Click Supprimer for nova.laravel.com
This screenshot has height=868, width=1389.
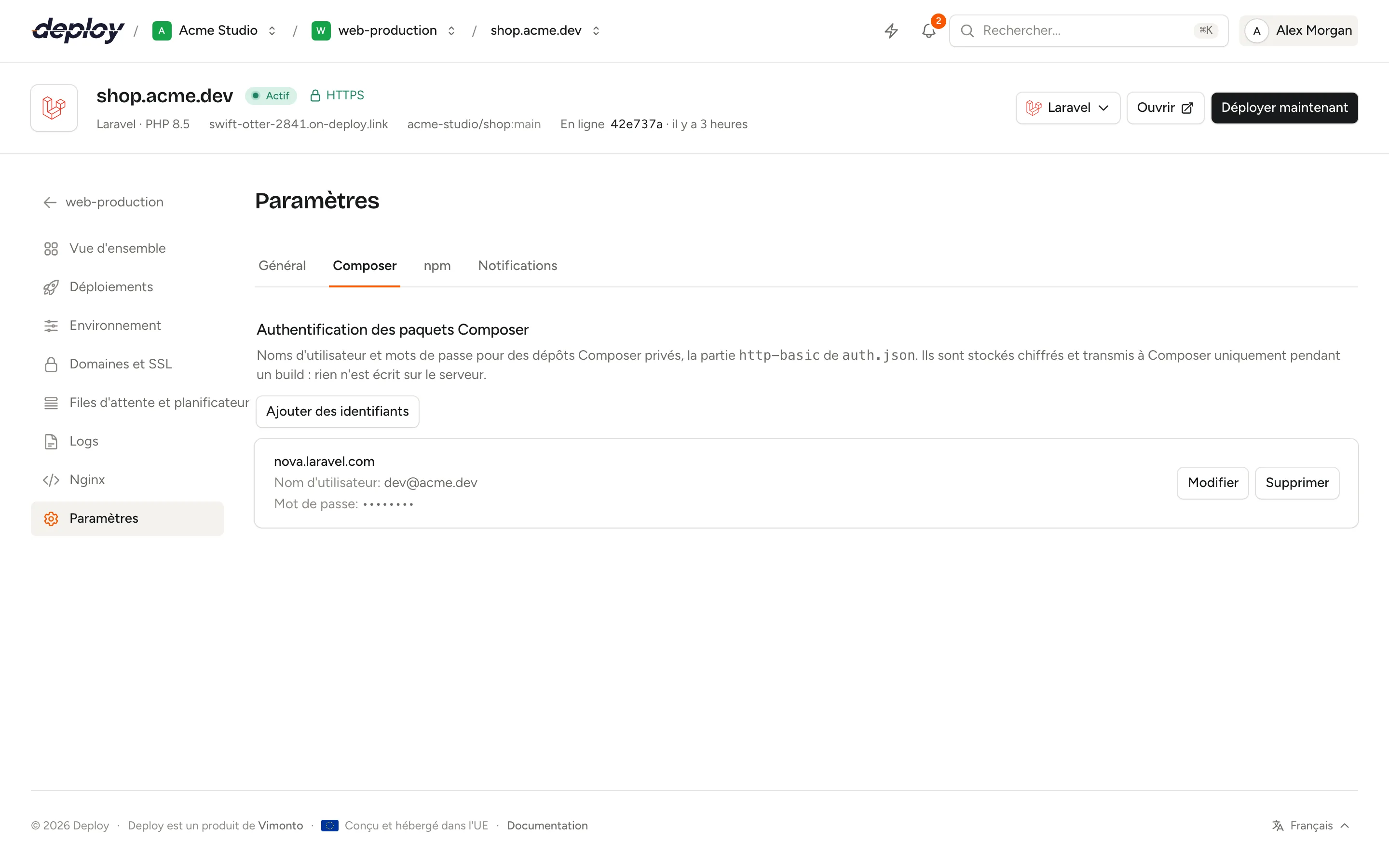click(x=1296, y=483)
